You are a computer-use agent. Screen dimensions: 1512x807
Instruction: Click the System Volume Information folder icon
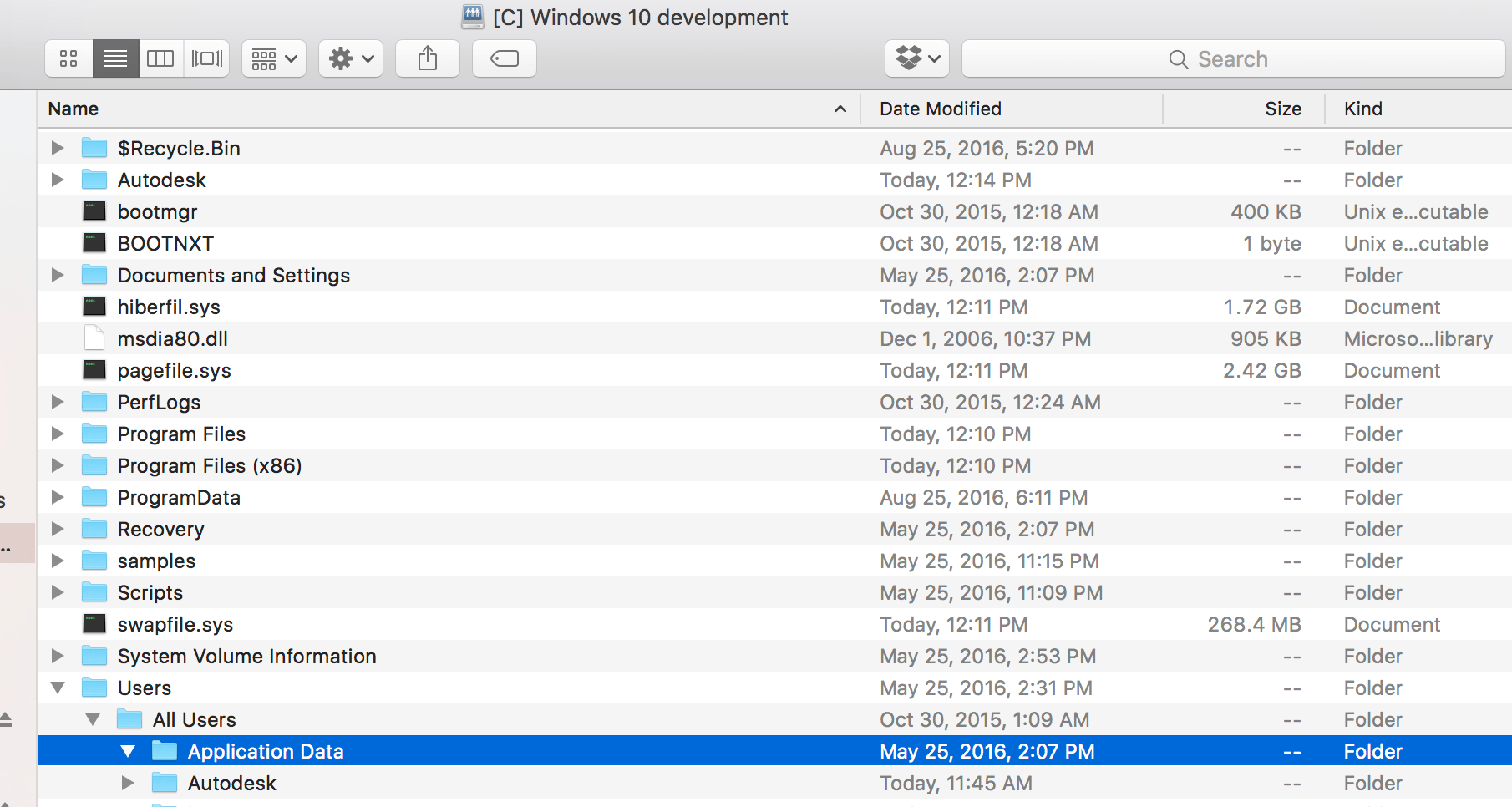point(94,656)
